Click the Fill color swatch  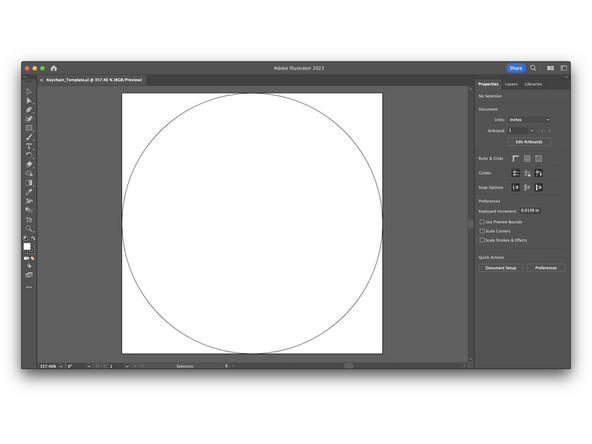(x=27, y=247)
